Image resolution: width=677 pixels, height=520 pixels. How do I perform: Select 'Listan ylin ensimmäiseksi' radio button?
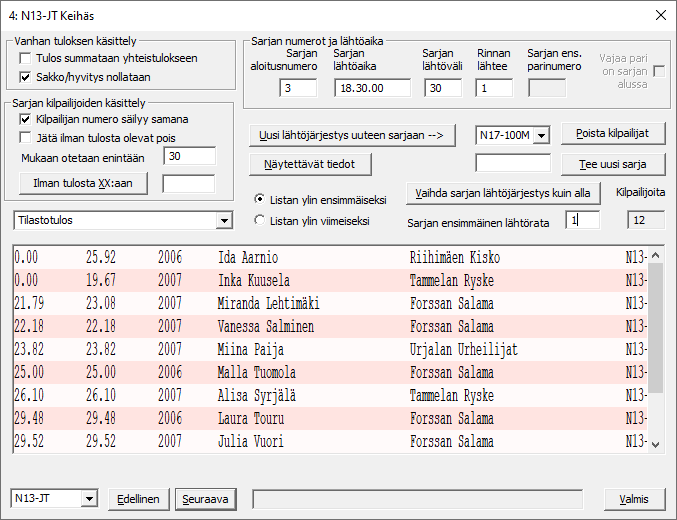tap(260, 198)
